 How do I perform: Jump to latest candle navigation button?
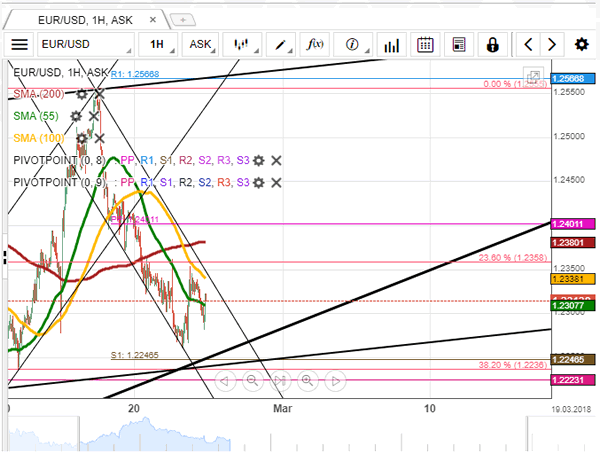[280, 381]
